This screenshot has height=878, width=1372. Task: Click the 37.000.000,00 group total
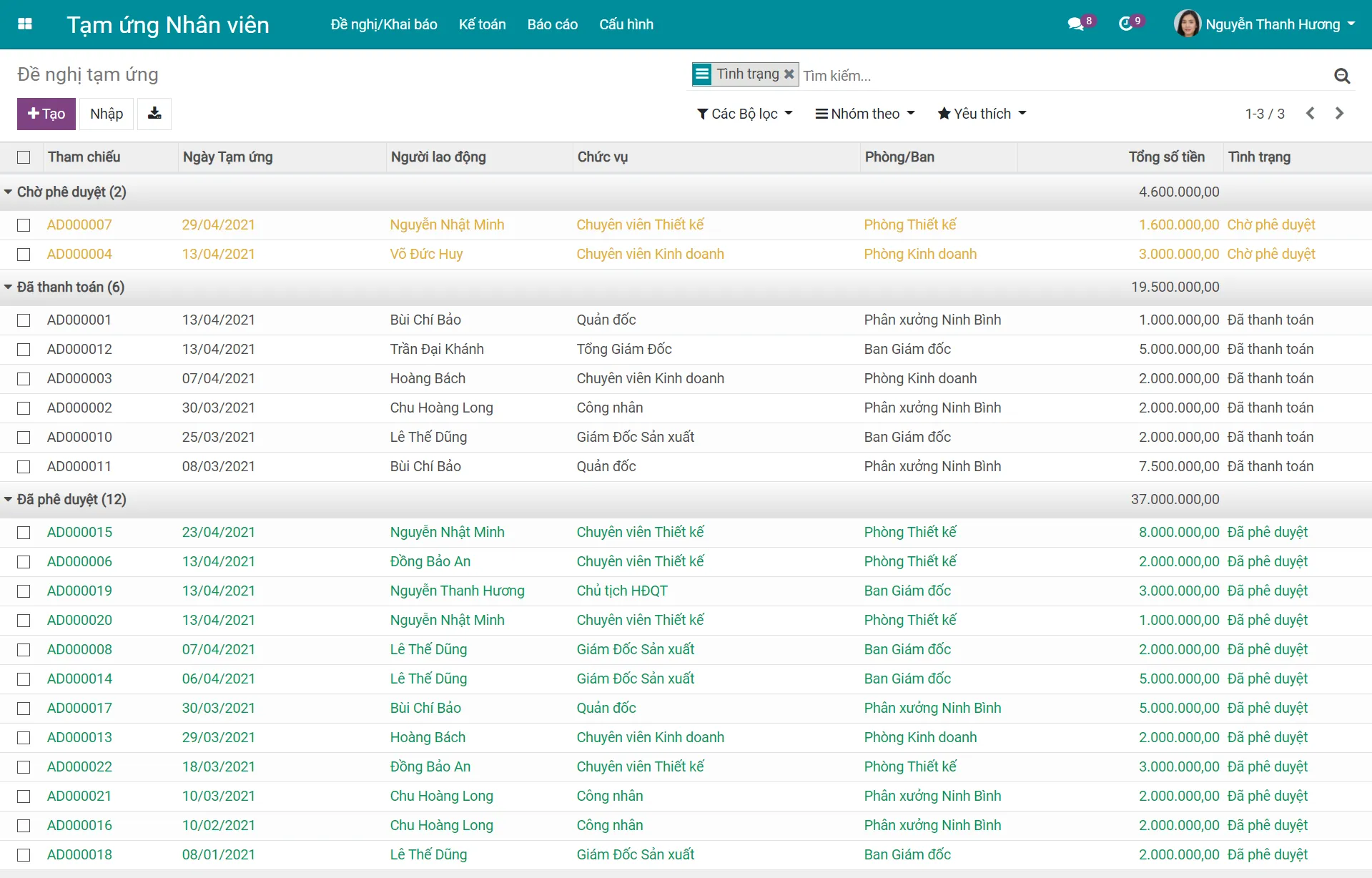point(1175,500)
